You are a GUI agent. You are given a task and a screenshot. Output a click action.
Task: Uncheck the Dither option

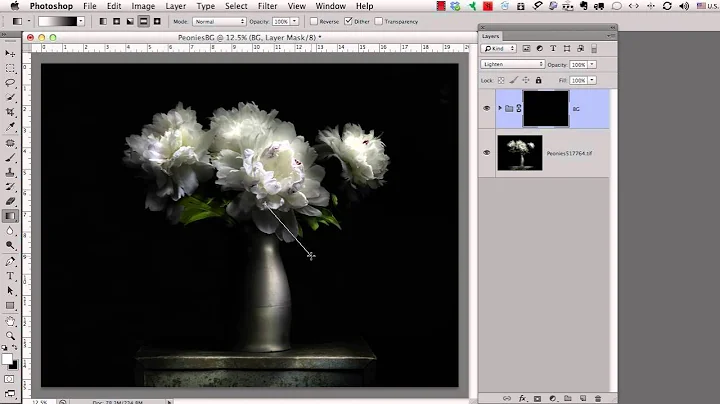pyautogui.click(x=348, y=21)
